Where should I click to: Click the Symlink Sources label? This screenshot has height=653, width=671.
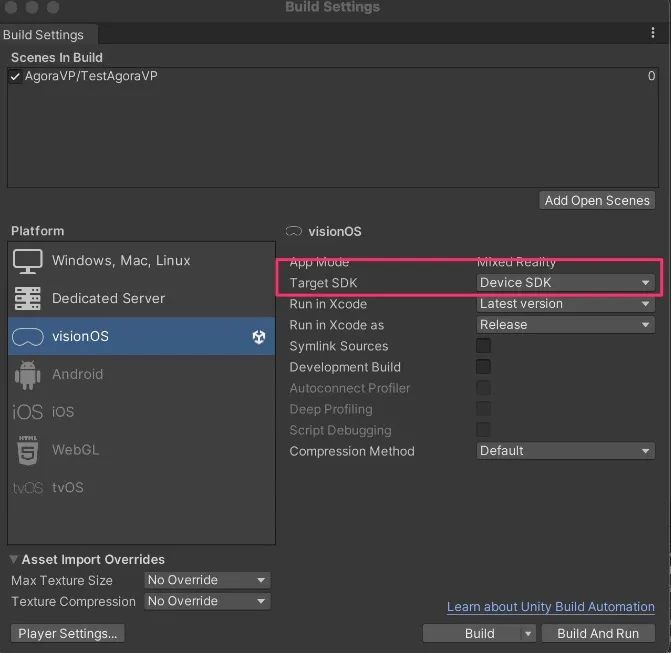pos(339,346)
